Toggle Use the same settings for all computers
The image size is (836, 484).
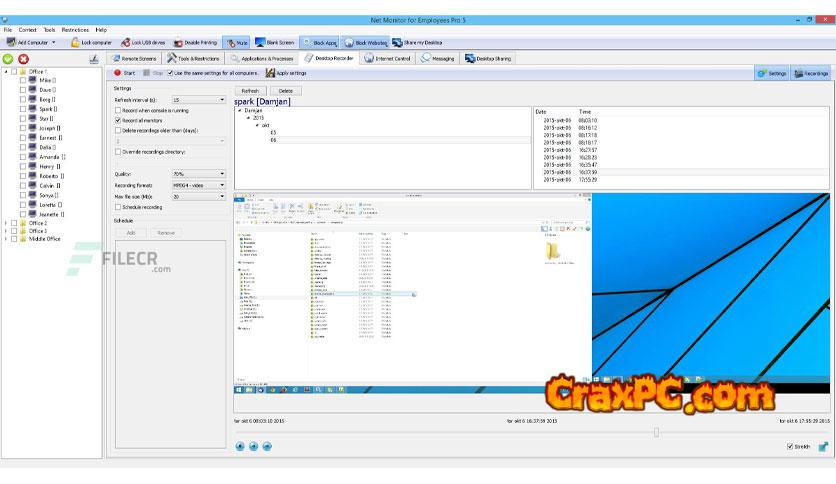(170, 72)
